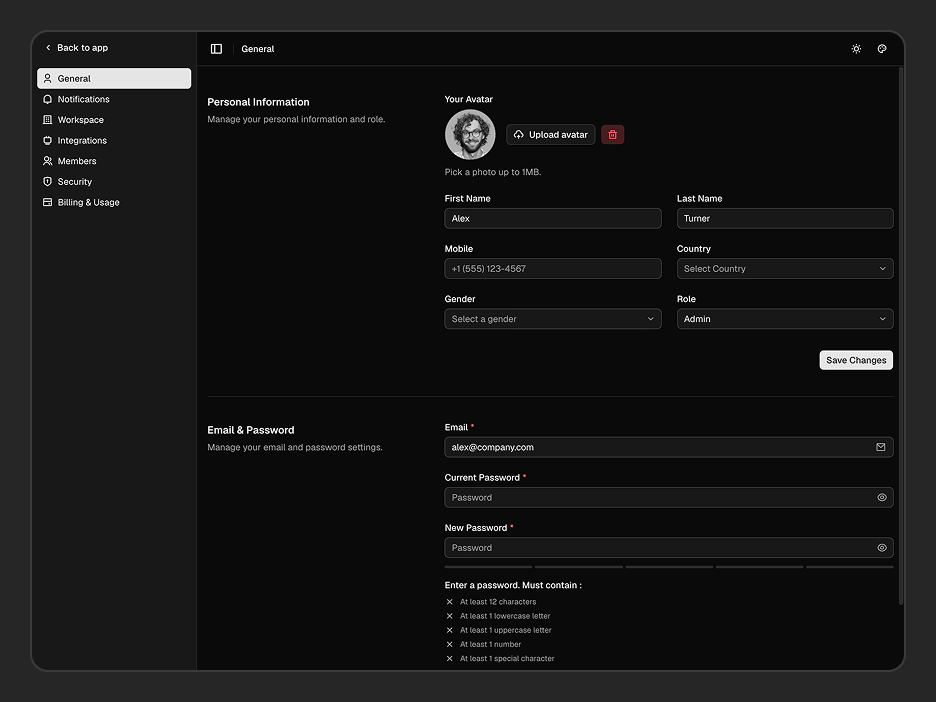936x702 pixels.
Task: Focus the First Name field with Alex
Action: 553,218
